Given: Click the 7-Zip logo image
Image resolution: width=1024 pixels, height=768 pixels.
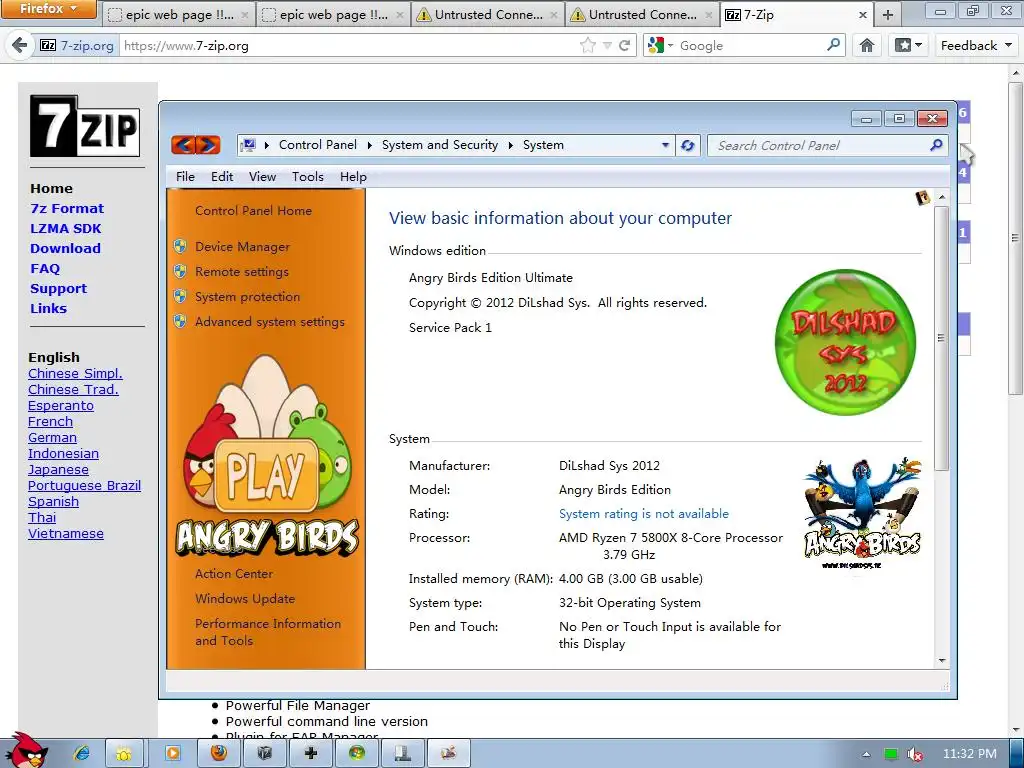Looking at the screenshot, I should (85, 126).
